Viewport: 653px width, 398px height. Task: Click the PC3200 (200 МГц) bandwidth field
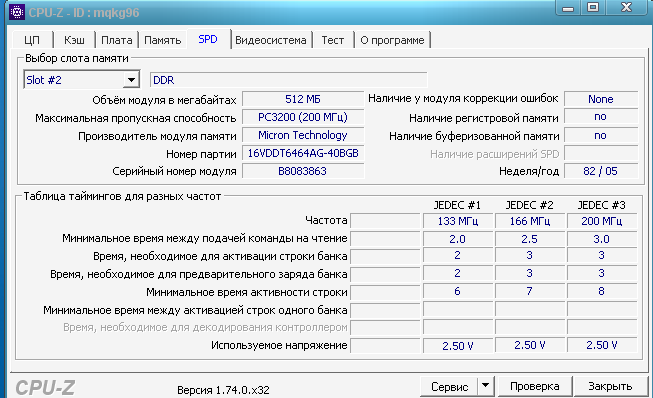[x=303, y=117]
